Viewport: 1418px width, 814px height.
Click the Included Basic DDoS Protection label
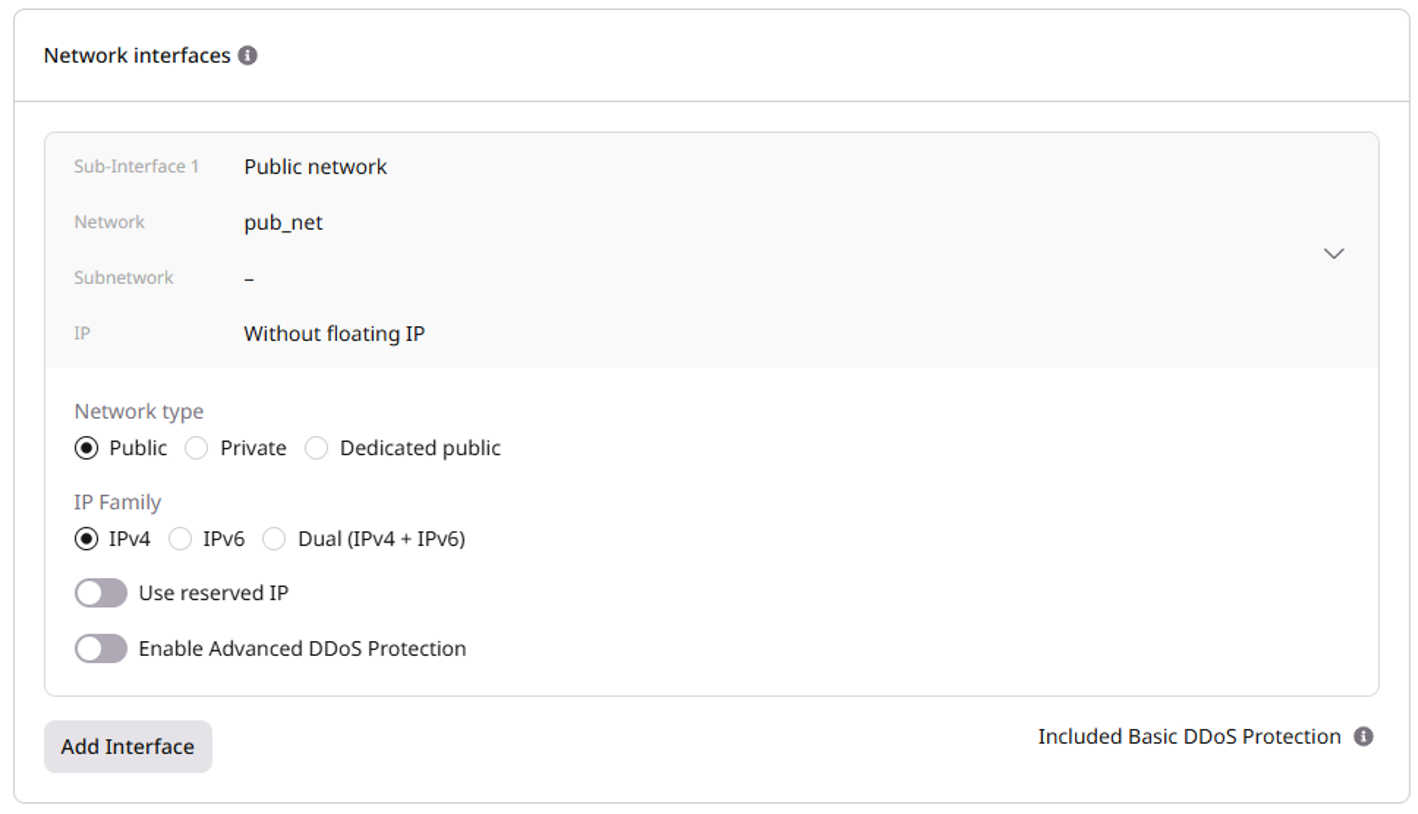[1188, 736]
